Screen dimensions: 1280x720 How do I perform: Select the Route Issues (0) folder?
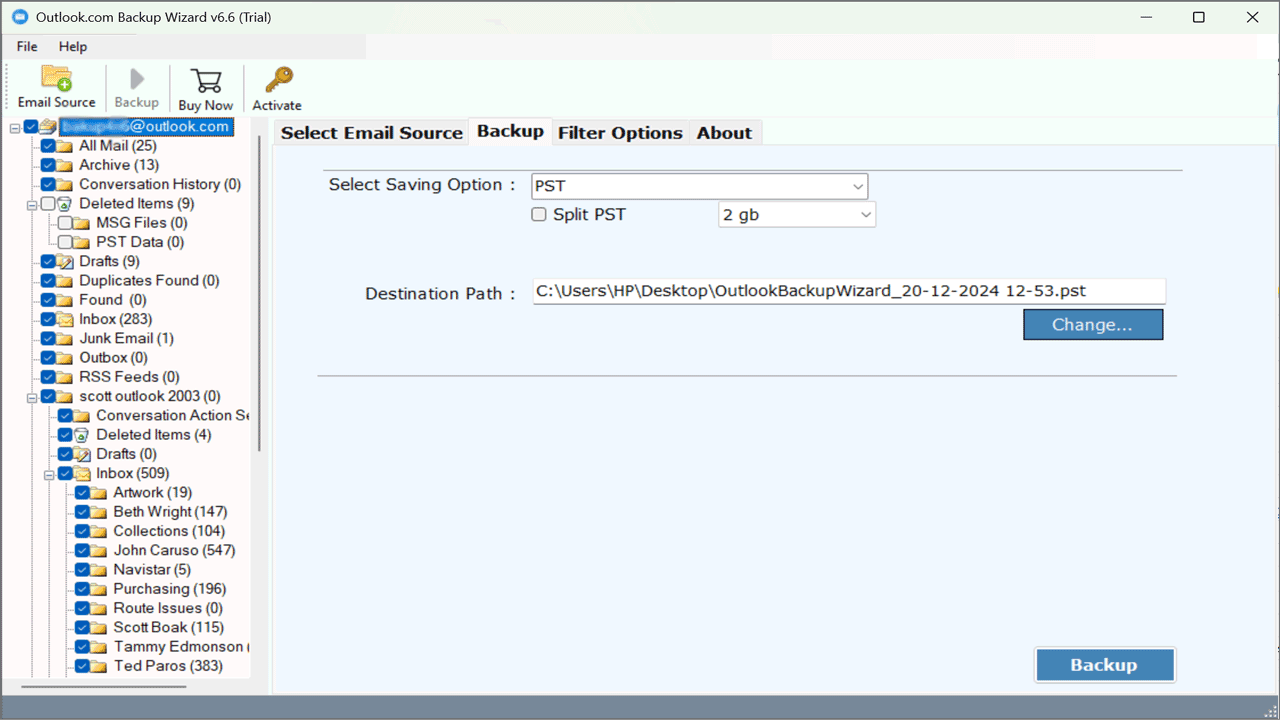tap(168, 608)
